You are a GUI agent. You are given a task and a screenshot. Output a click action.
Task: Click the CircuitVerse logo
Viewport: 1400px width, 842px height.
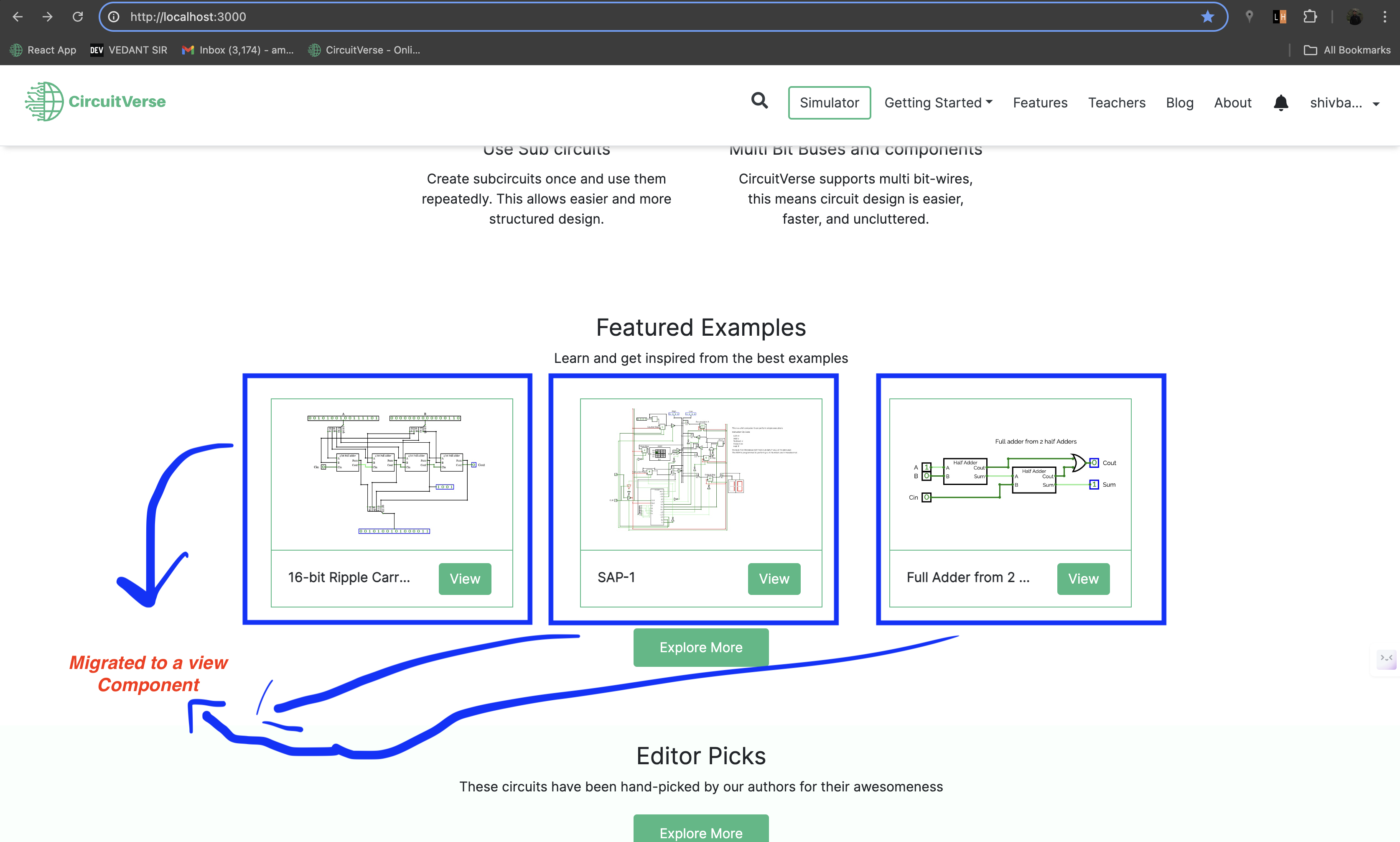pos(95,102)
